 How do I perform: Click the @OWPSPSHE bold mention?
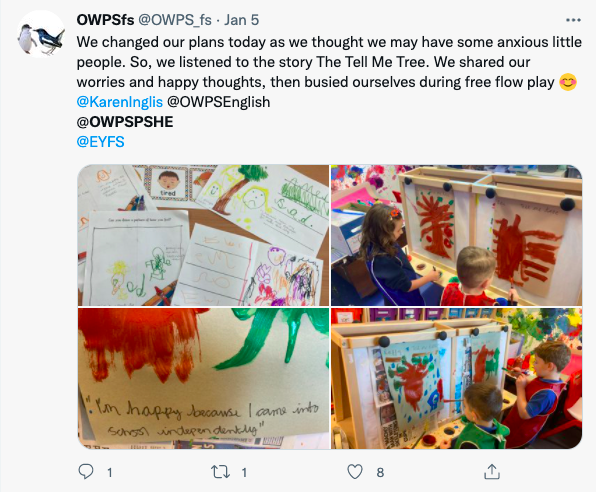click(125, 122)
